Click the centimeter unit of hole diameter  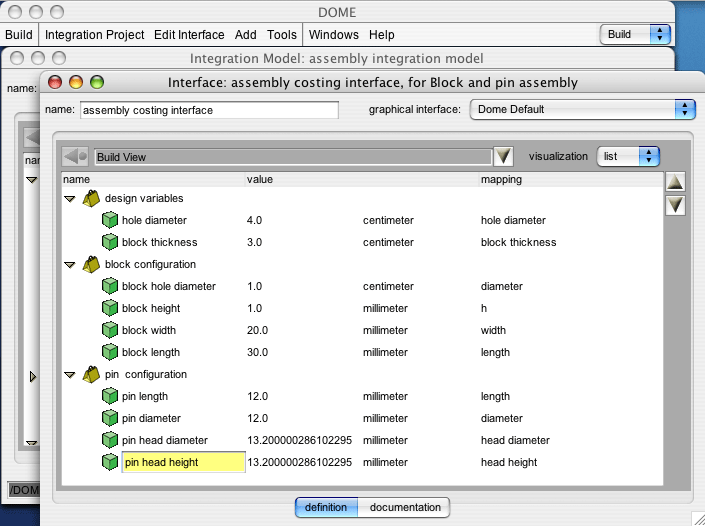click(388, 220)
